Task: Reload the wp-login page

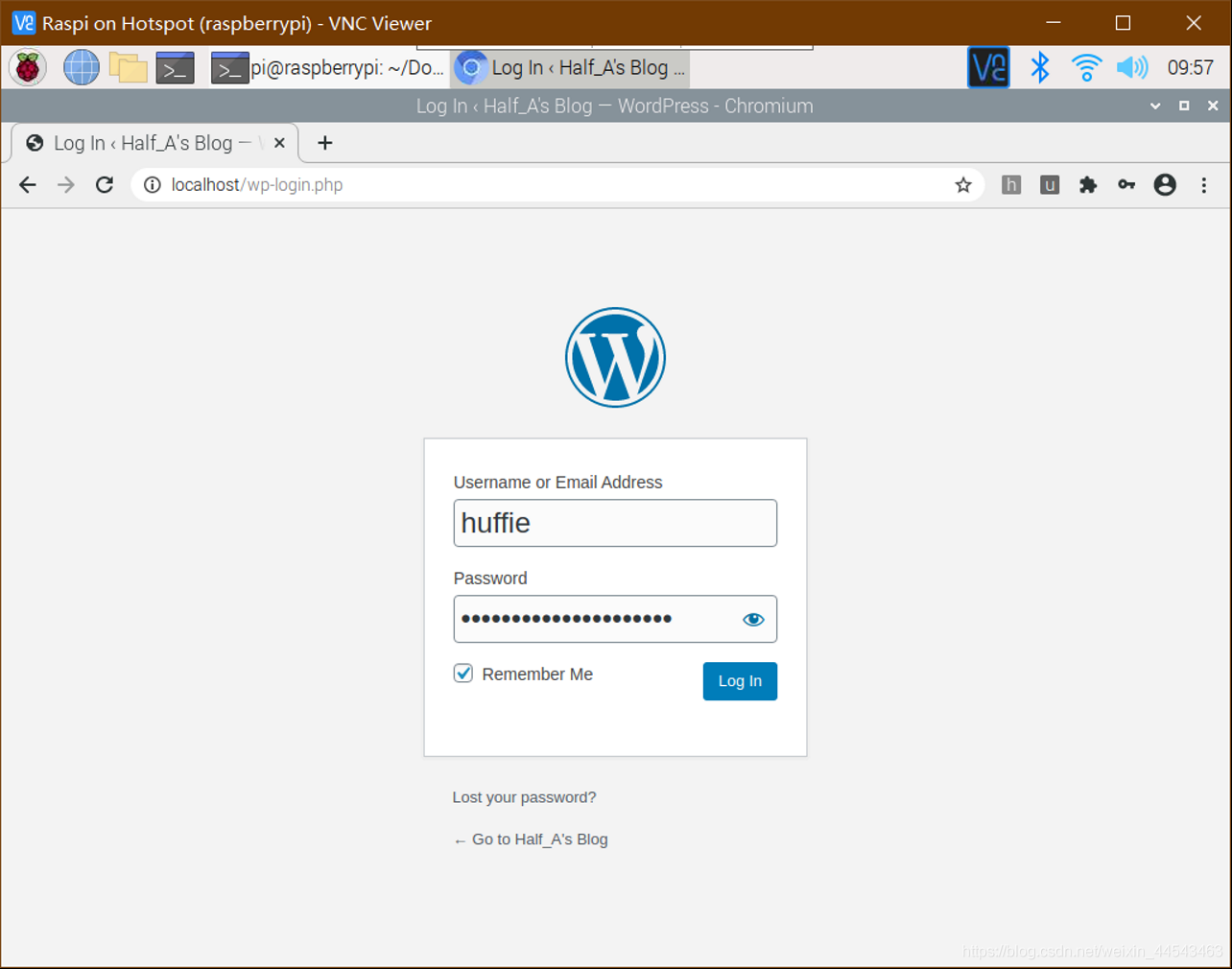Action: coord(105,185)
